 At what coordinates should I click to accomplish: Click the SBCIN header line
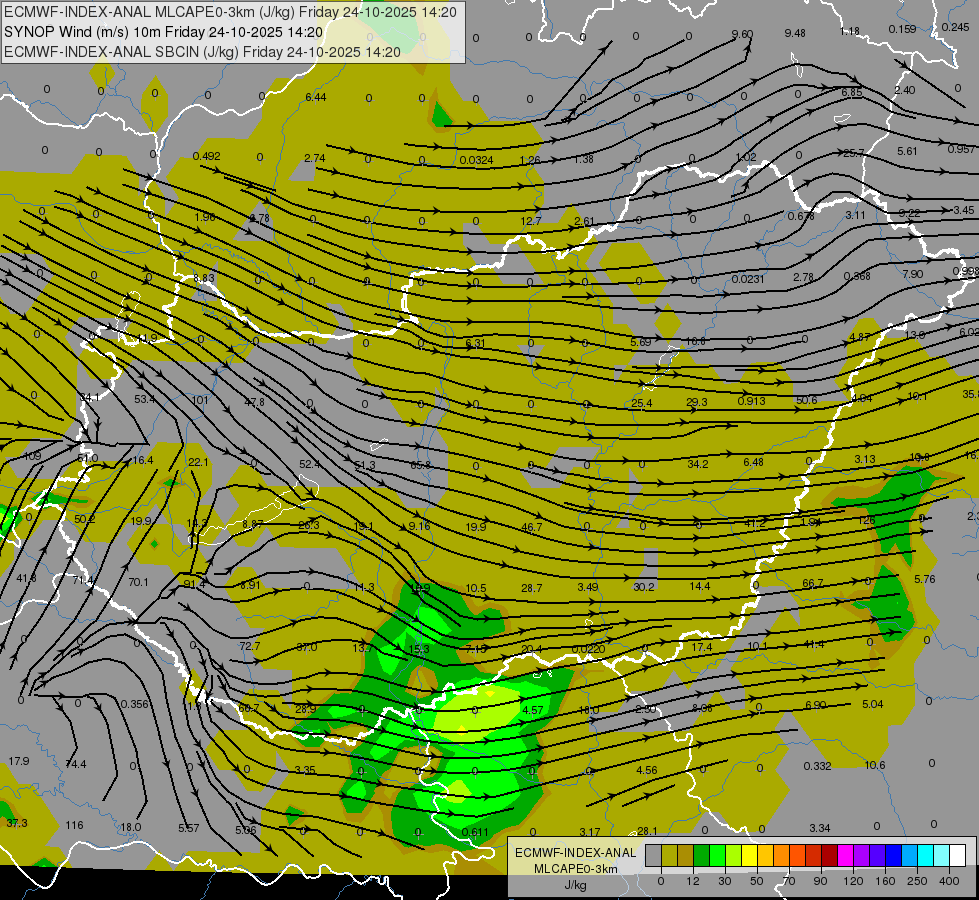pos(202,52)
